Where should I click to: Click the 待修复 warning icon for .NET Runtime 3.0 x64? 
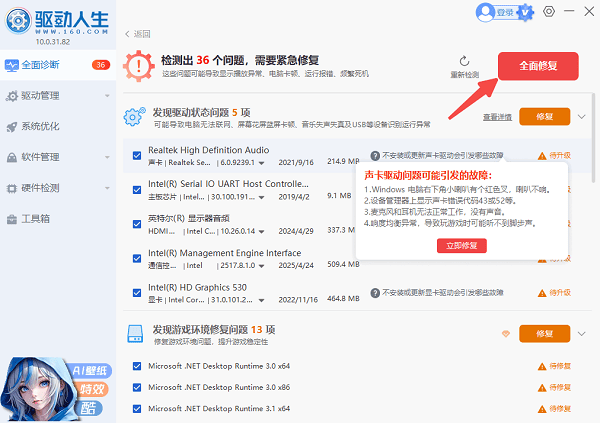[541, 367]
